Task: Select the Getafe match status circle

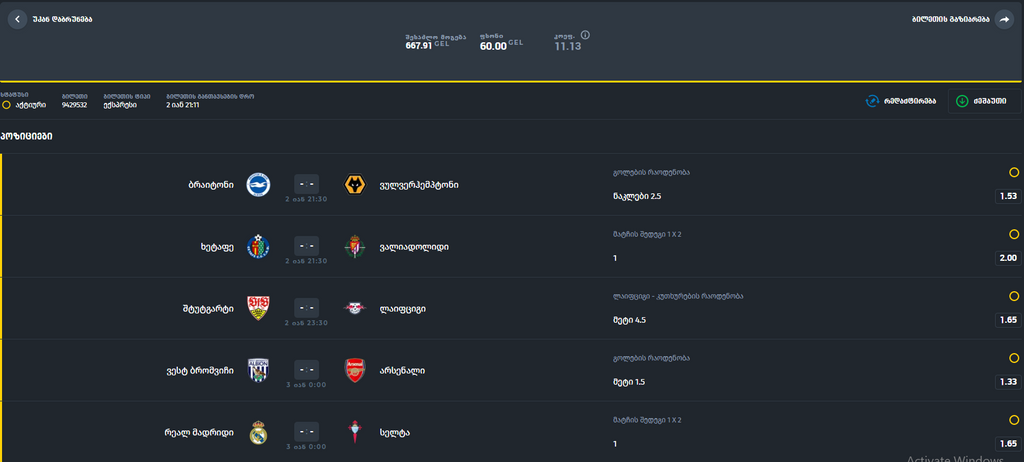Action: tap(1014, 234)
